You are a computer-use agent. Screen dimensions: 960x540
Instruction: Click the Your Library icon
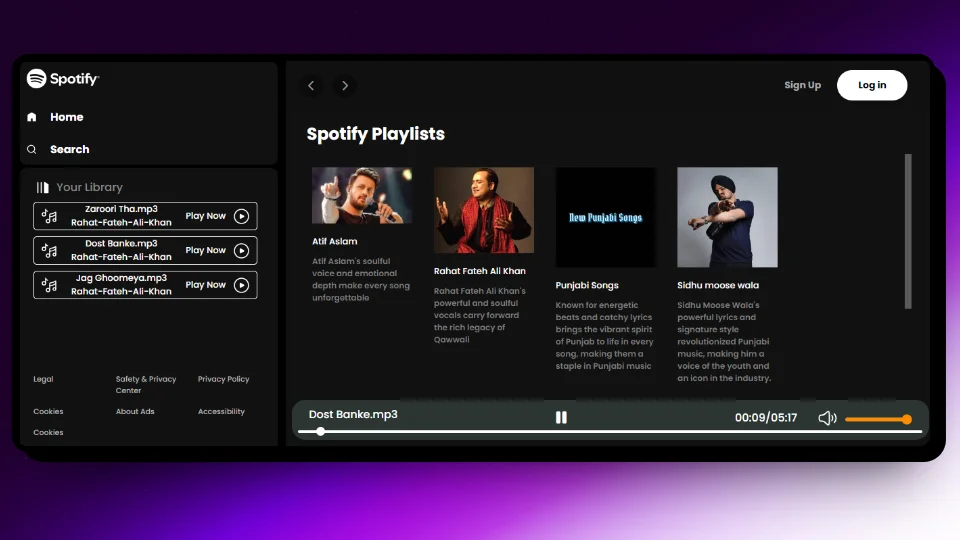[42, 187]
